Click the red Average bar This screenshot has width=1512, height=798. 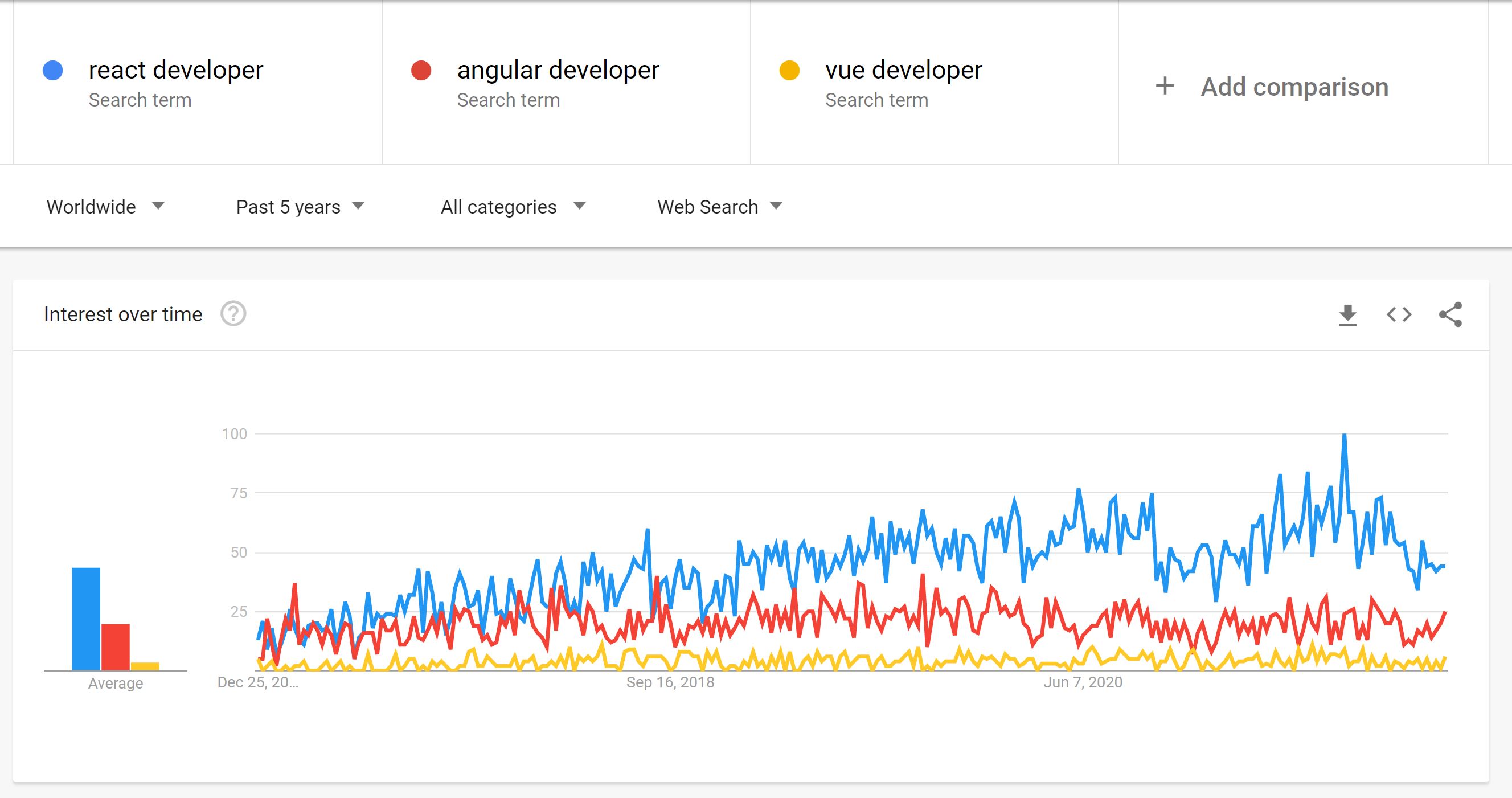115,646
